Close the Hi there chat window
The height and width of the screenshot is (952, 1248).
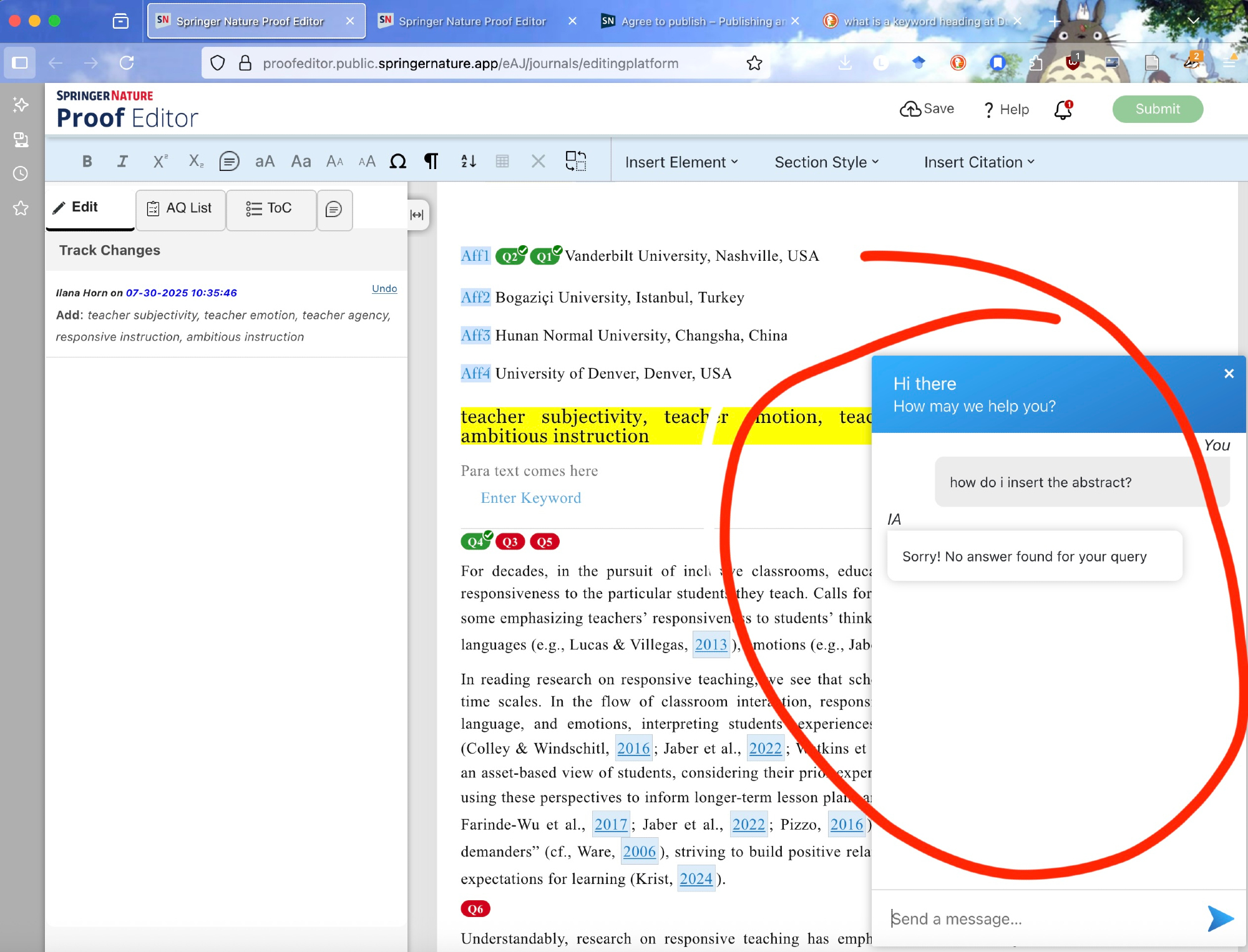(1229, 374)
